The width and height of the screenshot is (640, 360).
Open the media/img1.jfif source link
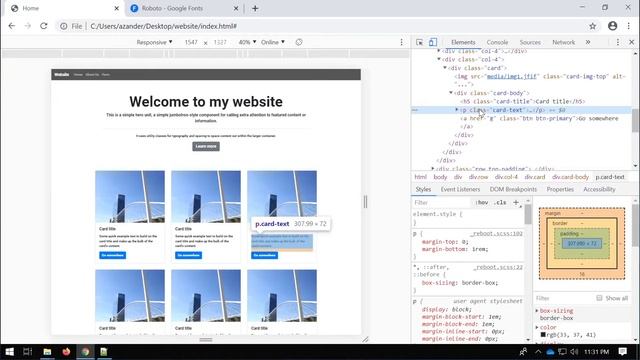pos(511,76)
